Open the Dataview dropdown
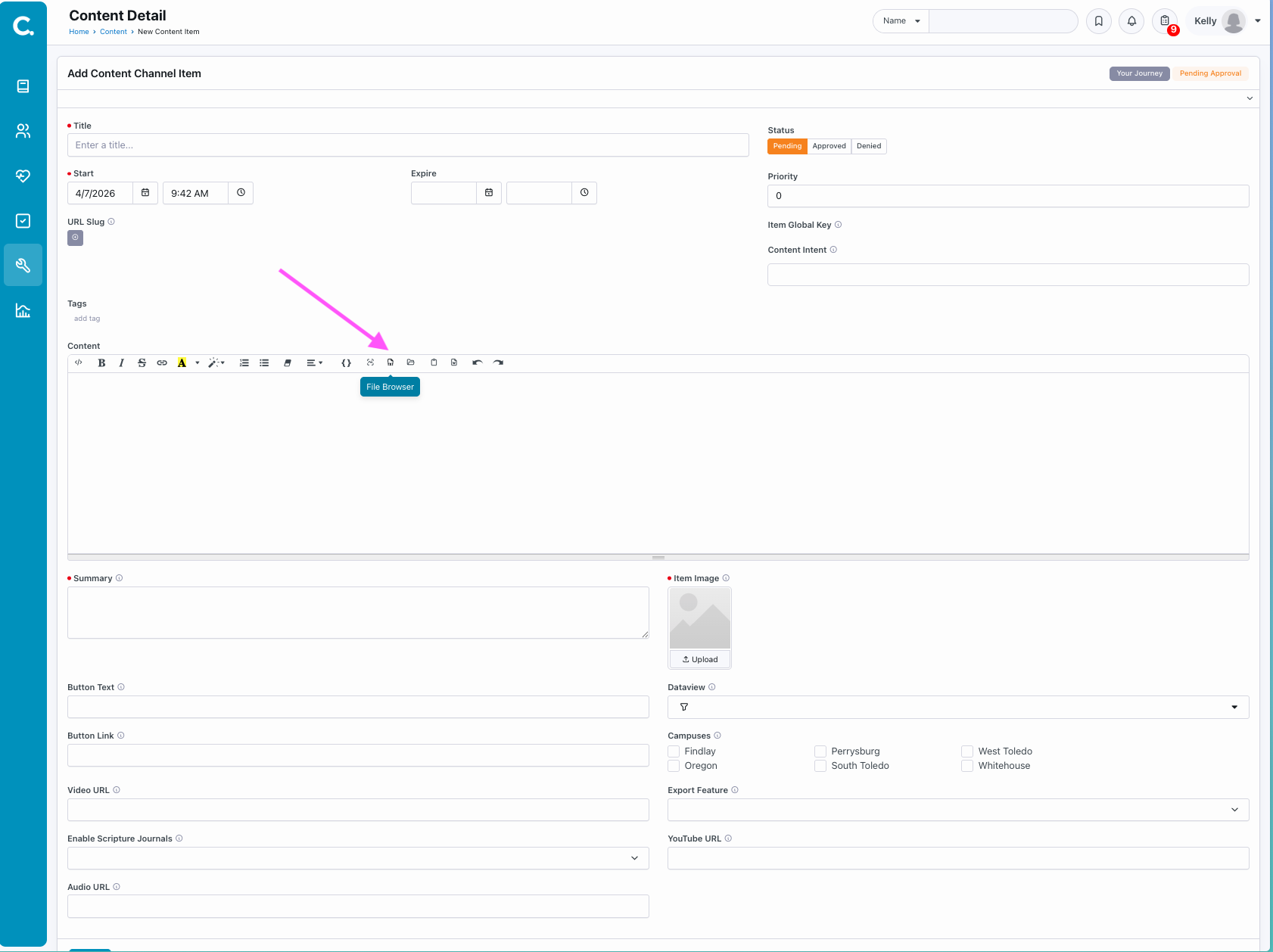The height and width of the screenshot is (952, 1273). click(x=957, y=707)
